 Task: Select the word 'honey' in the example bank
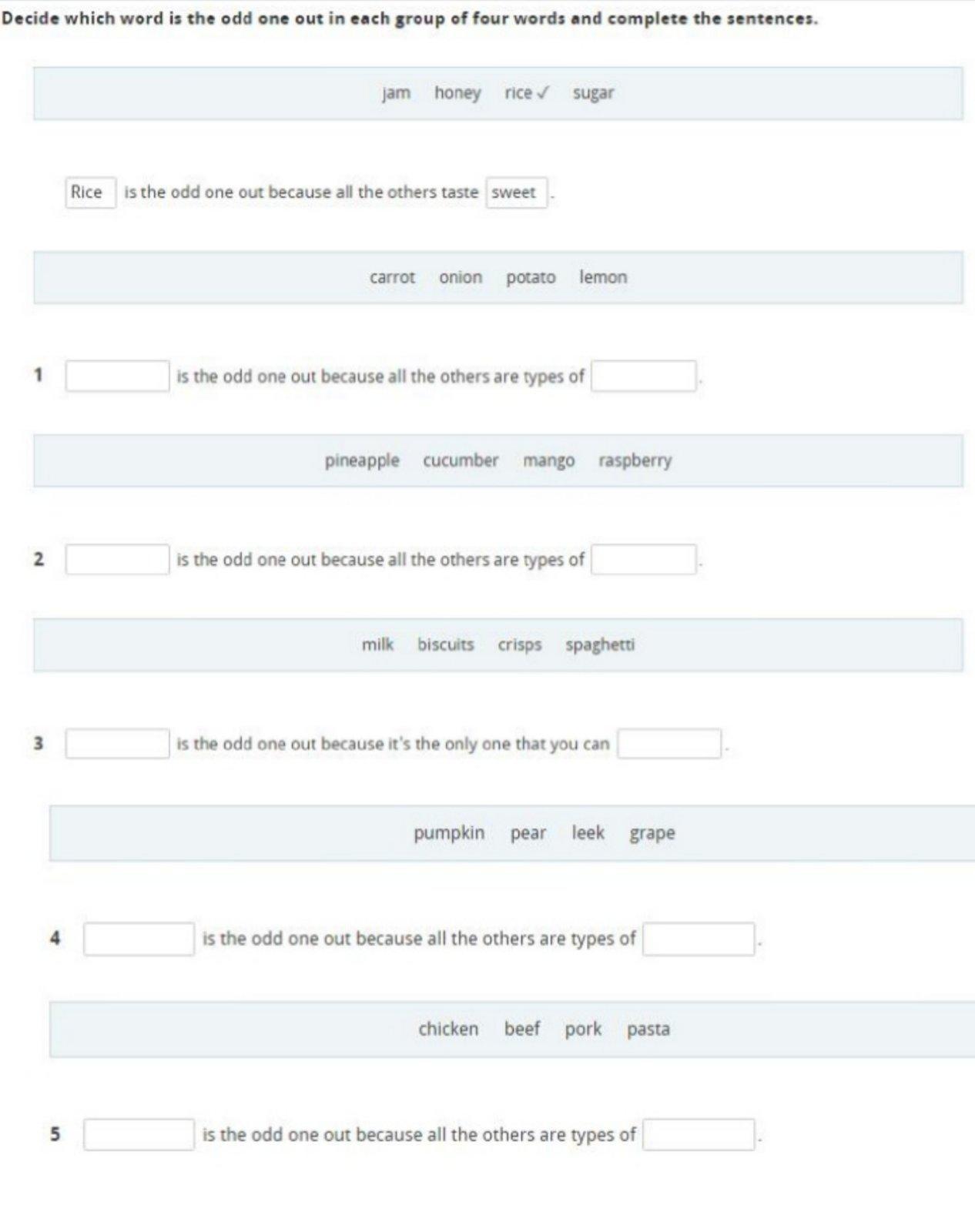coord(457,93)
